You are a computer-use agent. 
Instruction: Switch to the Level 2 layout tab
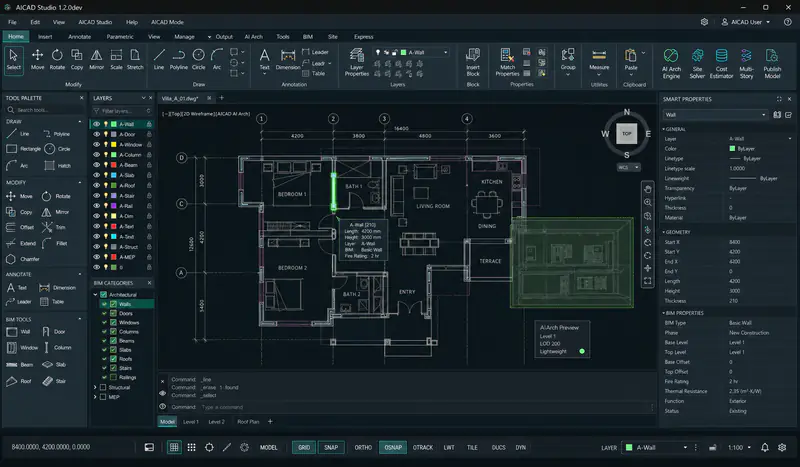click(216, 422)
